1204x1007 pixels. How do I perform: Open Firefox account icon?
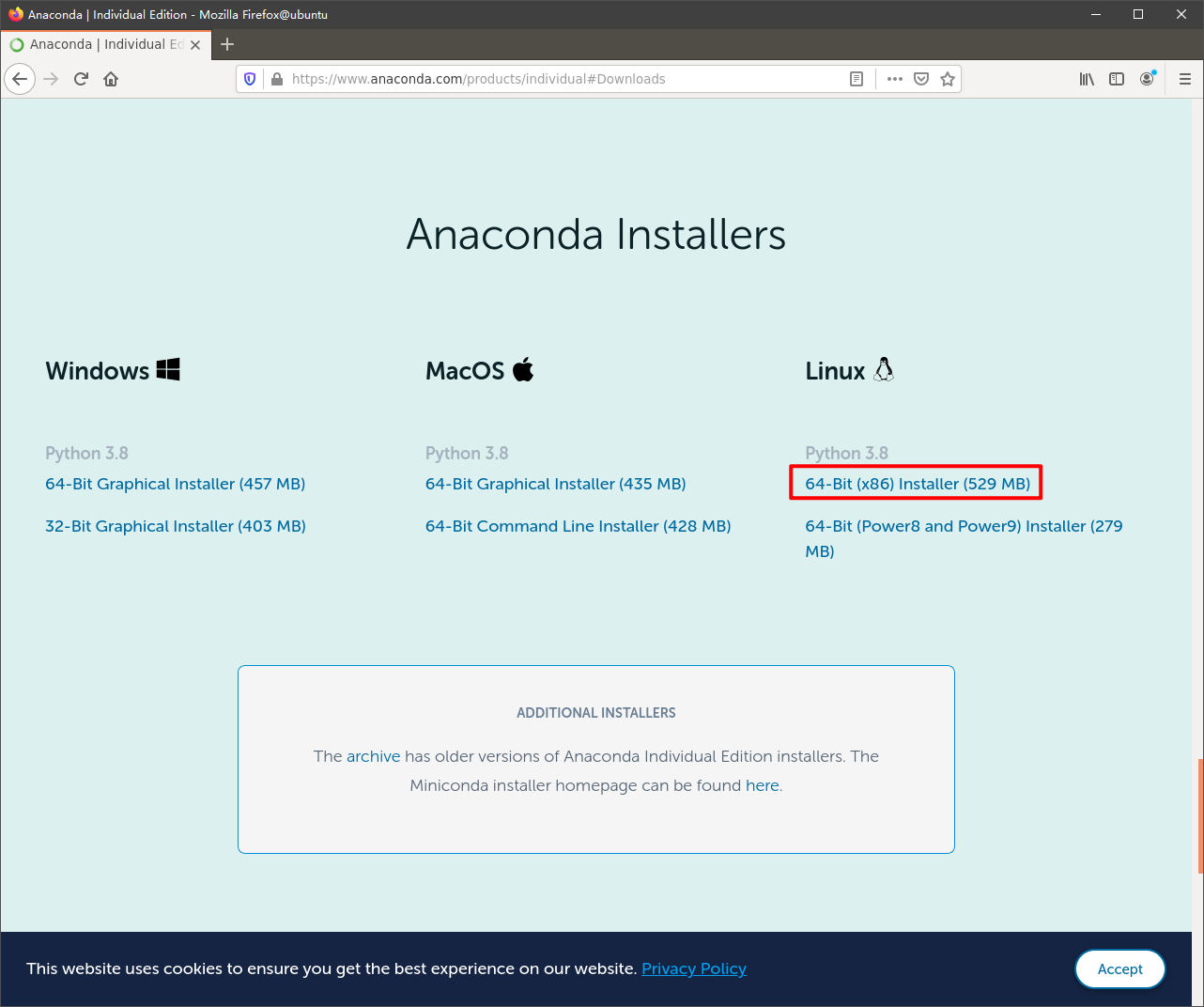click(x=1147, y=79)
